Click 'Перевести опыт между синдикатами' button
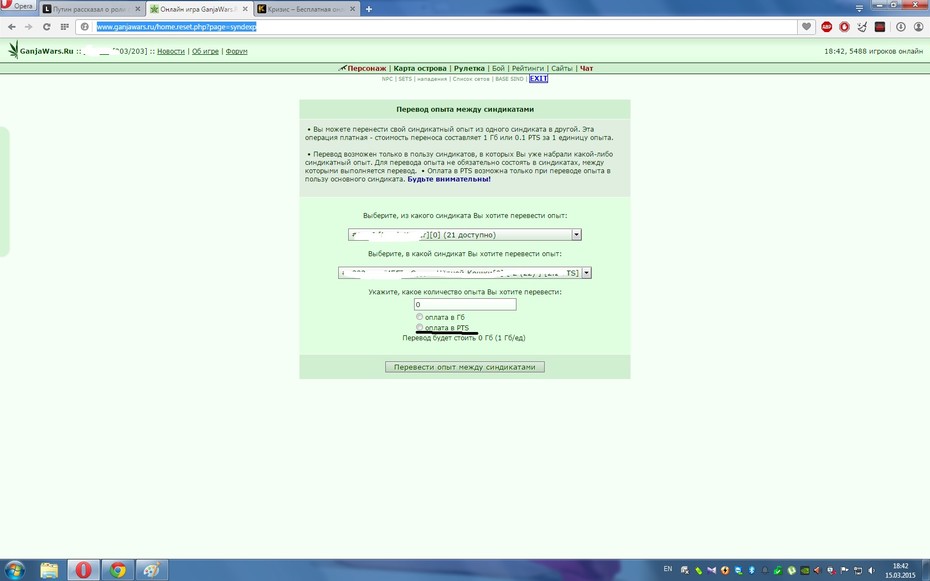This screenshot has width=930, height=581. click(x=464, y=367)
